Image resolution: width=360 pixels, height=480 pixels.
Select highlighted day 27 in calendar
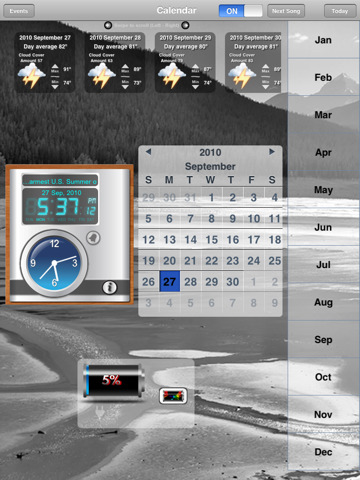pos(170,281)
